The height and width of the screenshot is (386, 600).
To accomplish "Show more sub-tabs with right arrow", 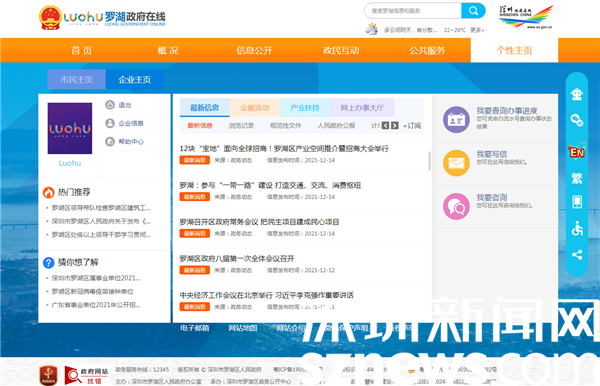I will click(x=395, y=125).
